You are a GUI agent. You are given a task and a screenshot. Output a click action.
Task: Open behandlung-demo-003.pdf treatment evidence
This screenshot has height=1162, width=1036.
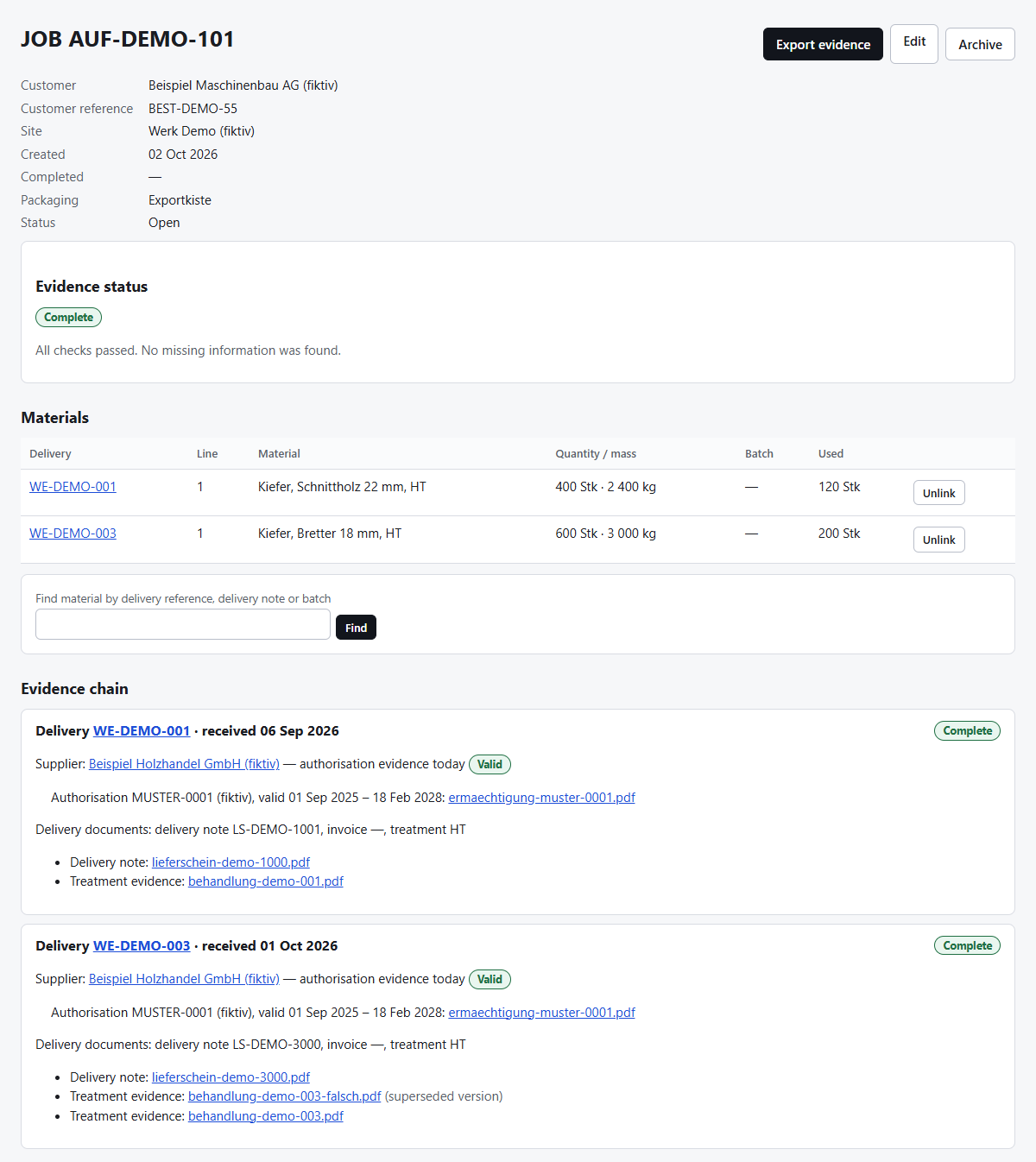pyautogui.click(x=266, y=1116)
